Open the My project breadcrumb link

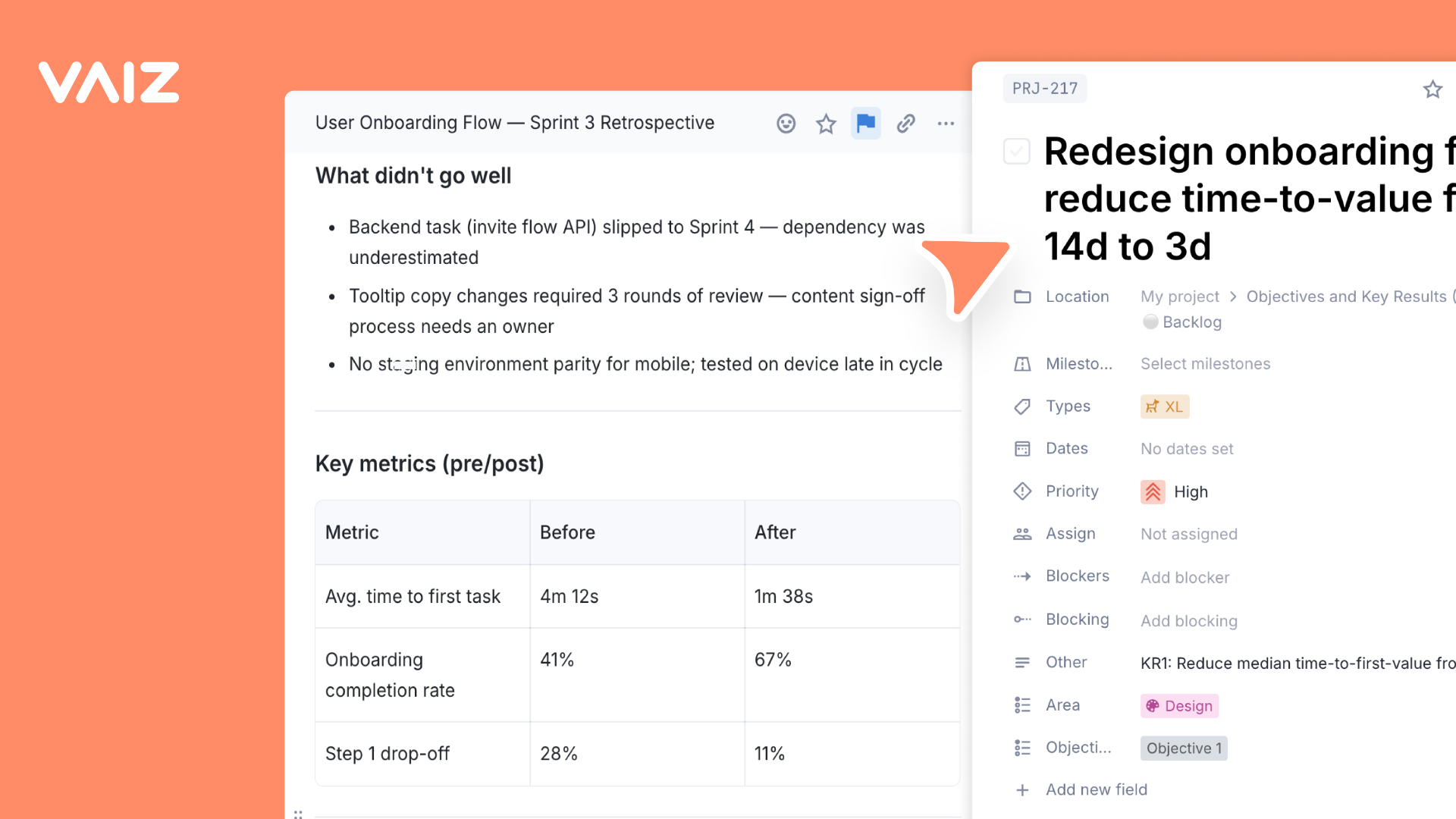pyautogui.click(x=1179, y=297)
